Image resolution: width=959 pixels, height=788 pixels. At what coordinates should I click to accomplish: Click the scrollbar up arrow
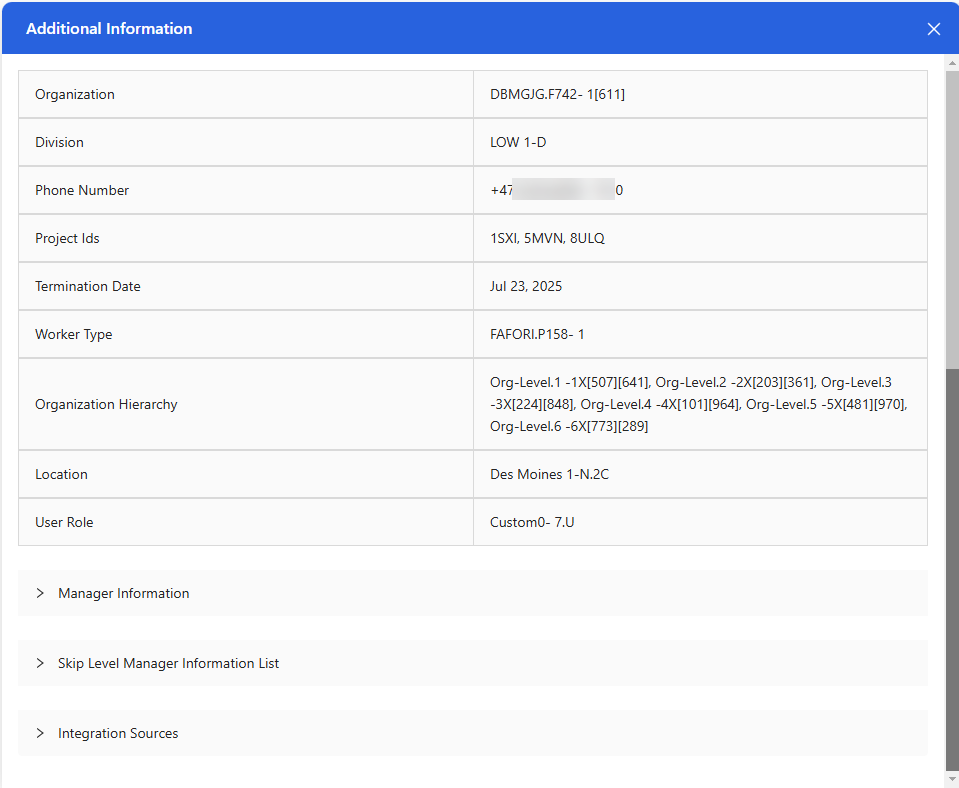(x=951, y=62)
